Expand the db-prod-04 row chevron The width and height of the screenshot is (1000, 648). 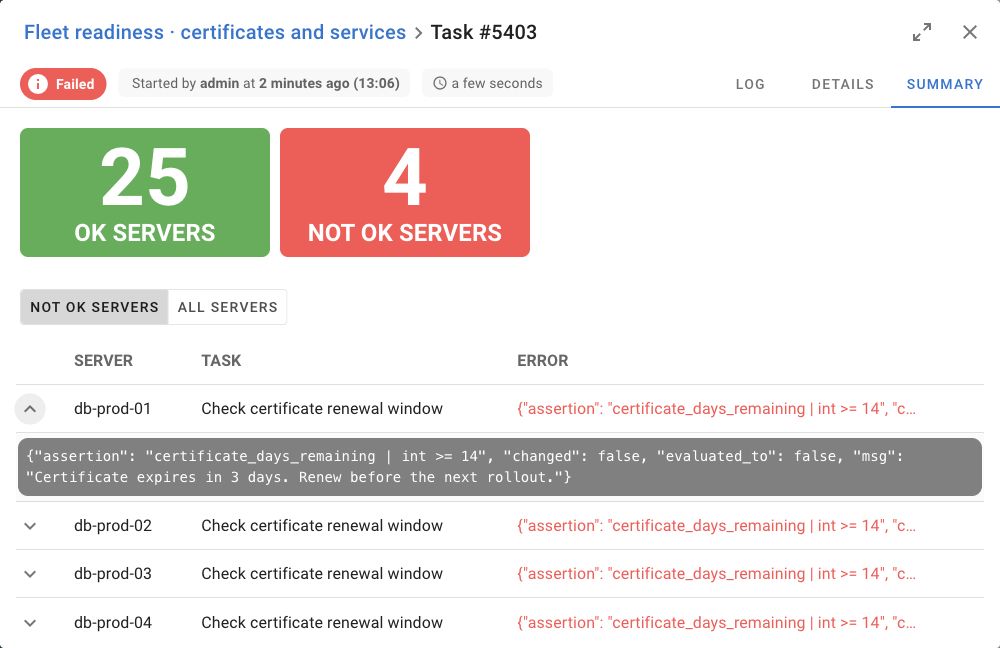[30, 623]
